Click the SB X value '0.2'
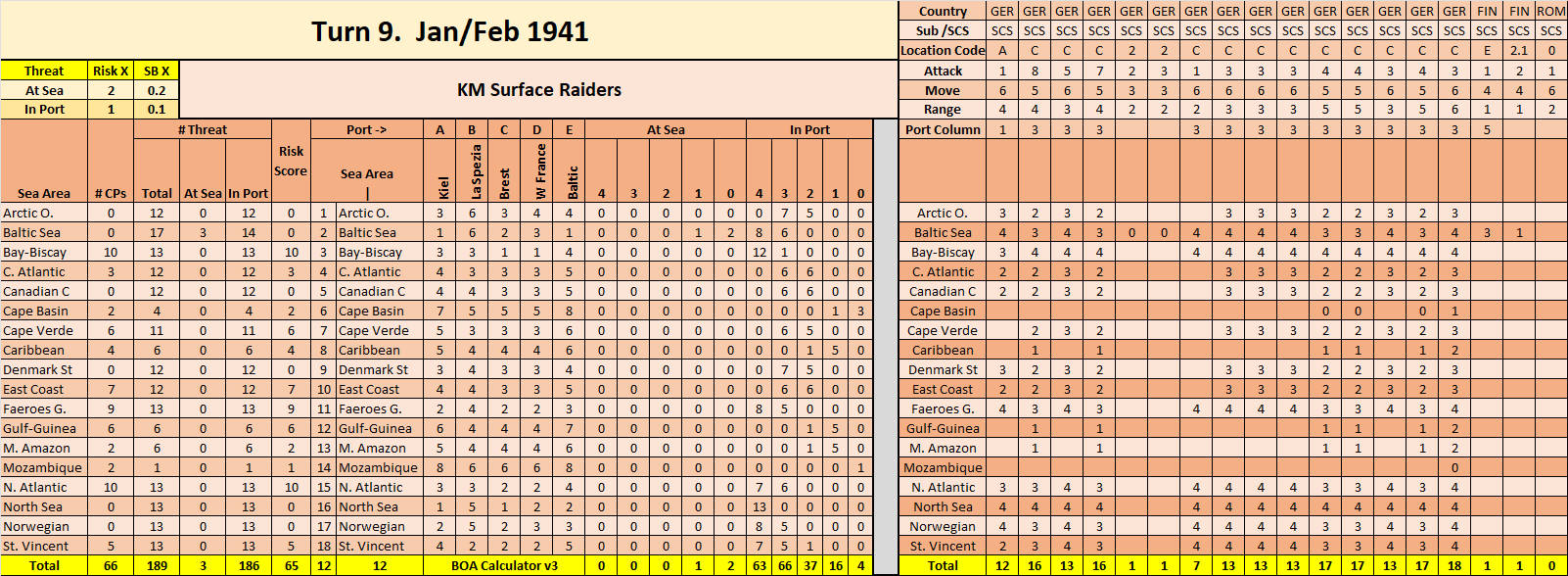This screenshot has height=576, width=1568. click(x=157, y=90)
